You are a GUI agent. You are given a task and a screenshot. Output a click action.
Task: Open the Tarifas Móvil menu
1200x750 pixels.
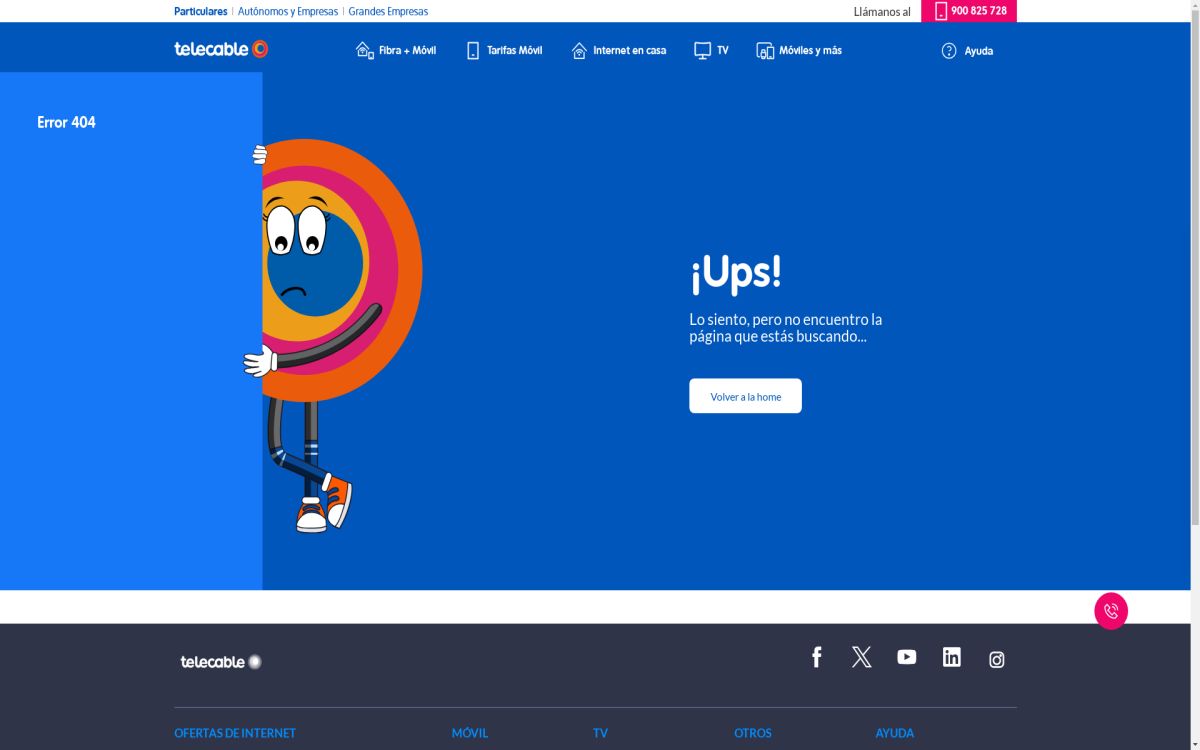[504, 50]
